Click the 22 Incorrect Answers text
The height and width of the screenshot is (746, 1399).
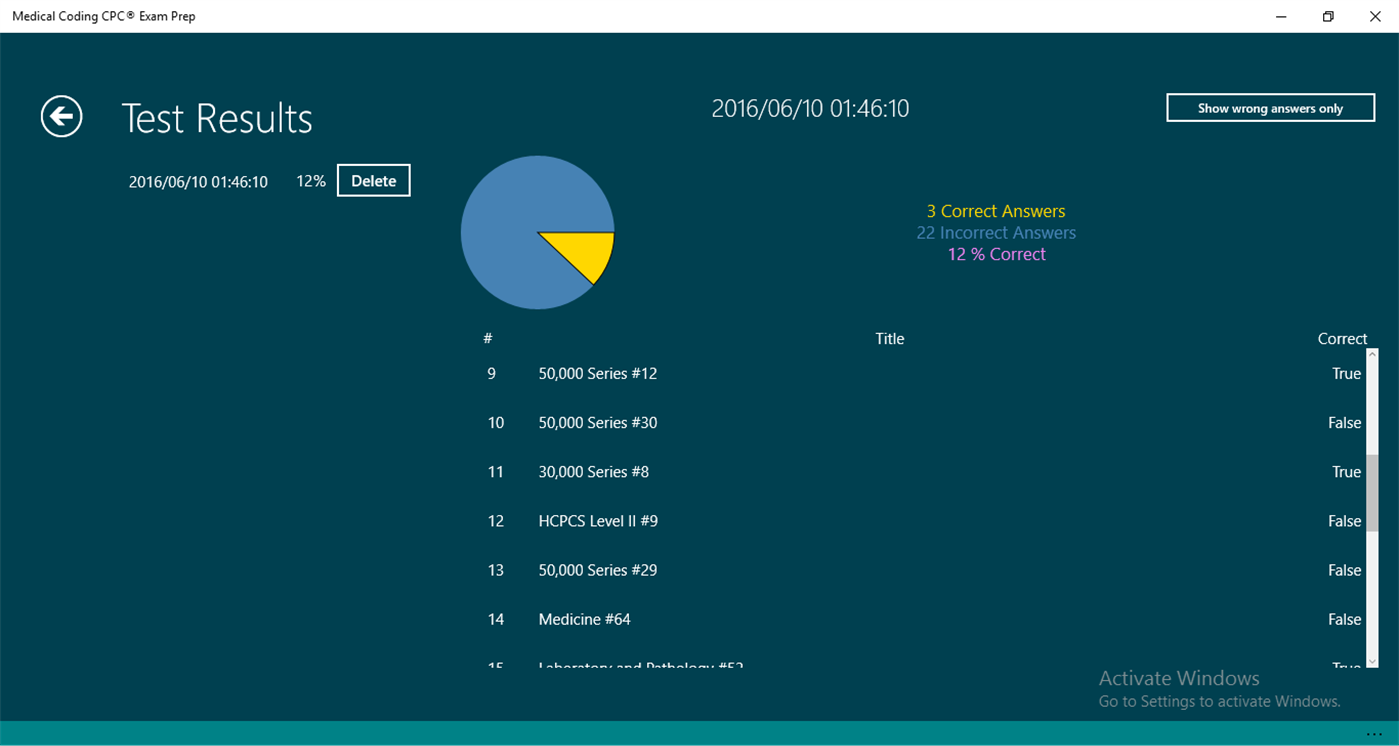pos(996,232)
